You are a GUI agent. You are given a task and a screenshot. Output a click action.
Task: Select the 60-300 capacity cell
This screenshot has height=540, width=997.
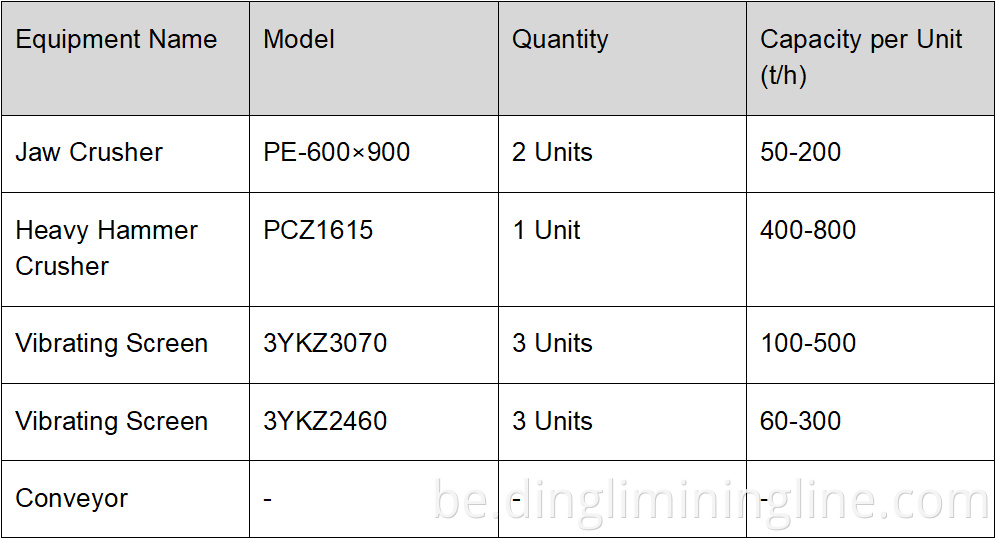click(x=800, y=421)
